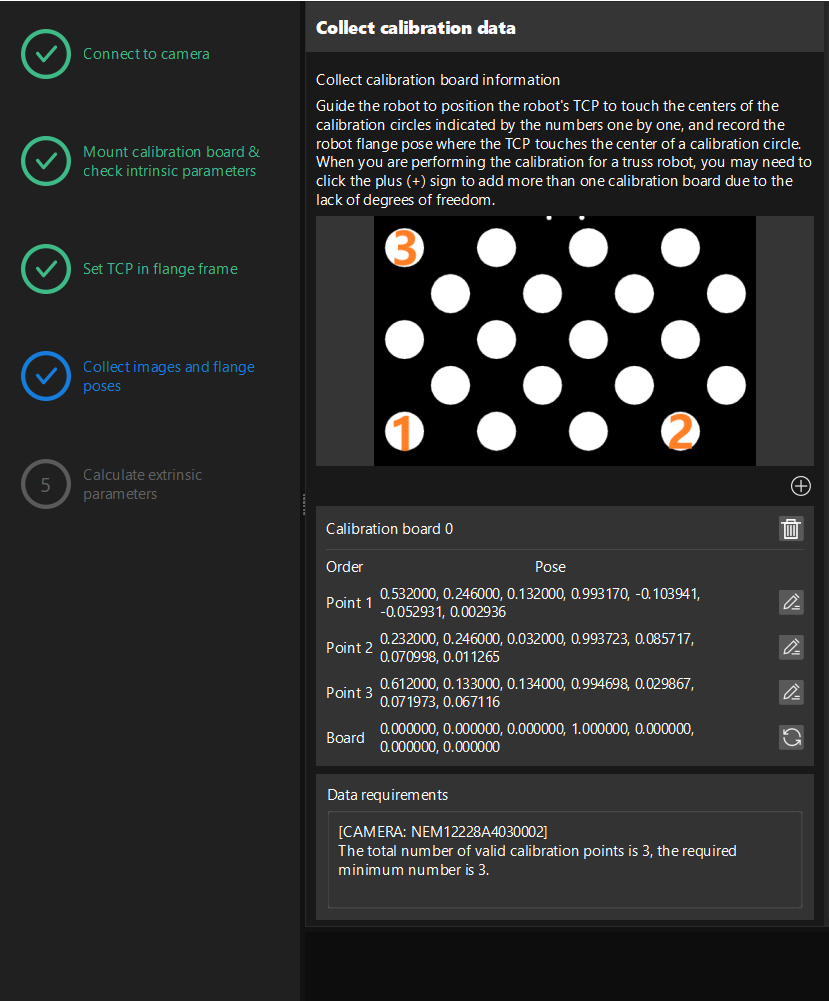Go to Mount calibration board step

[170, 161]
